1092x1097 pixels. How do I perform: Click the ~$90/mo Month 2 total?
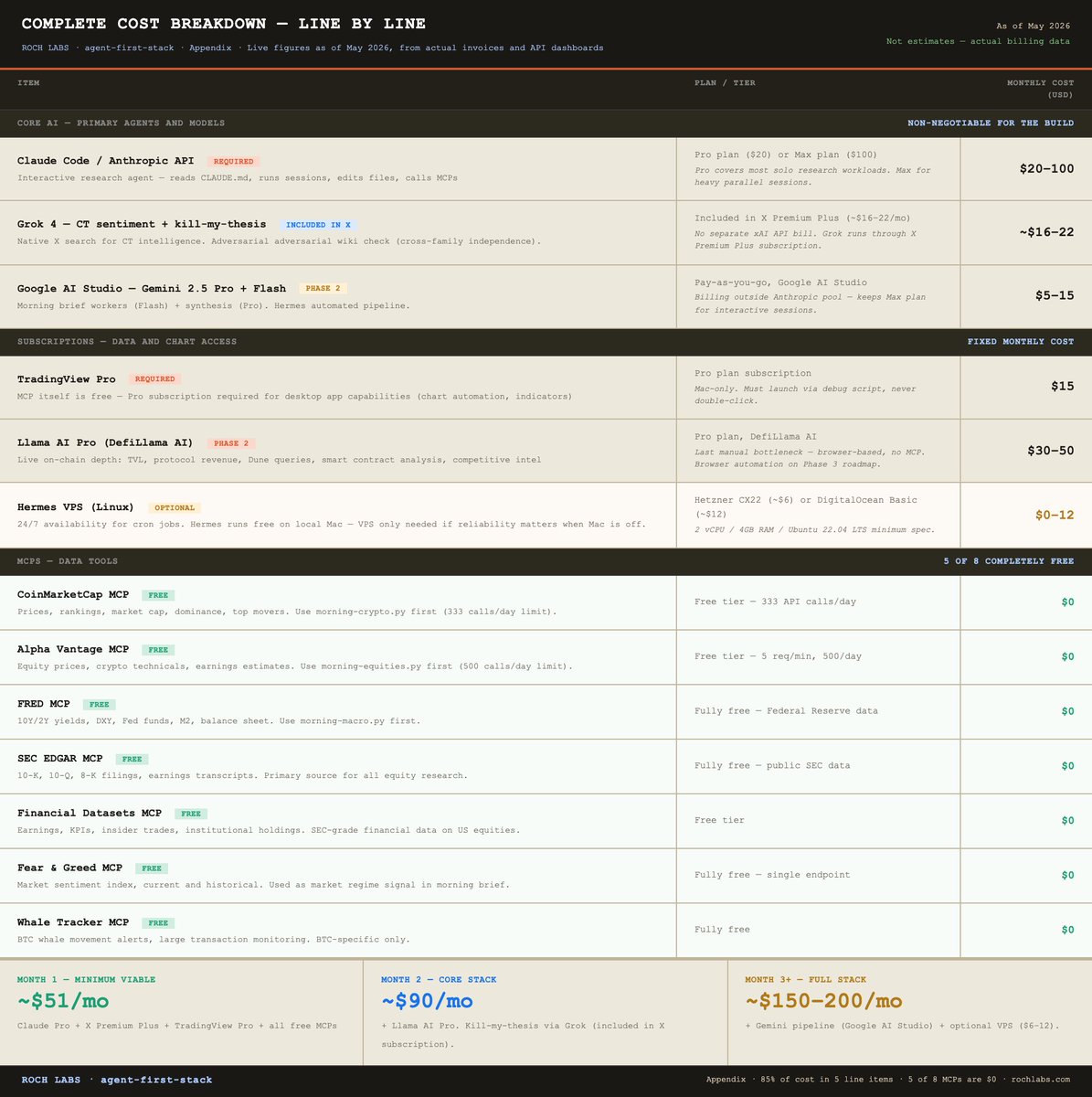(x=427, y=1002)
